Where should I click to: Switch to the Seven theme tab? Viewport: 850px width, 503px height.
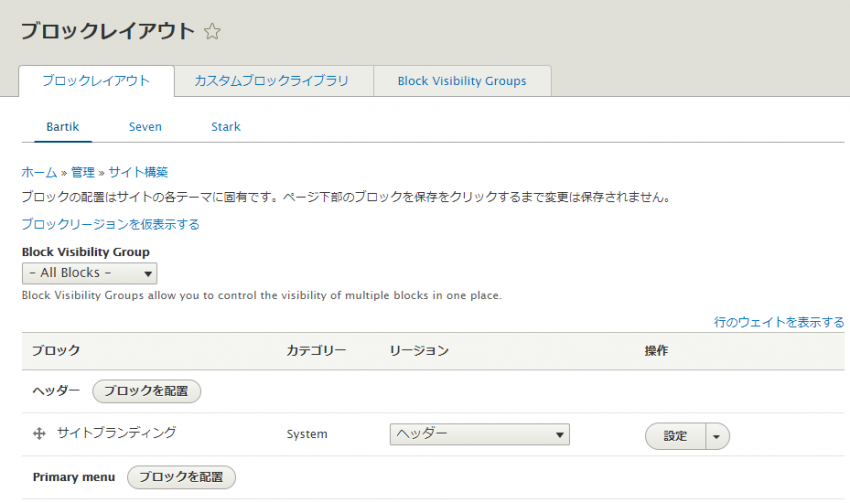[x=145, y=127]
